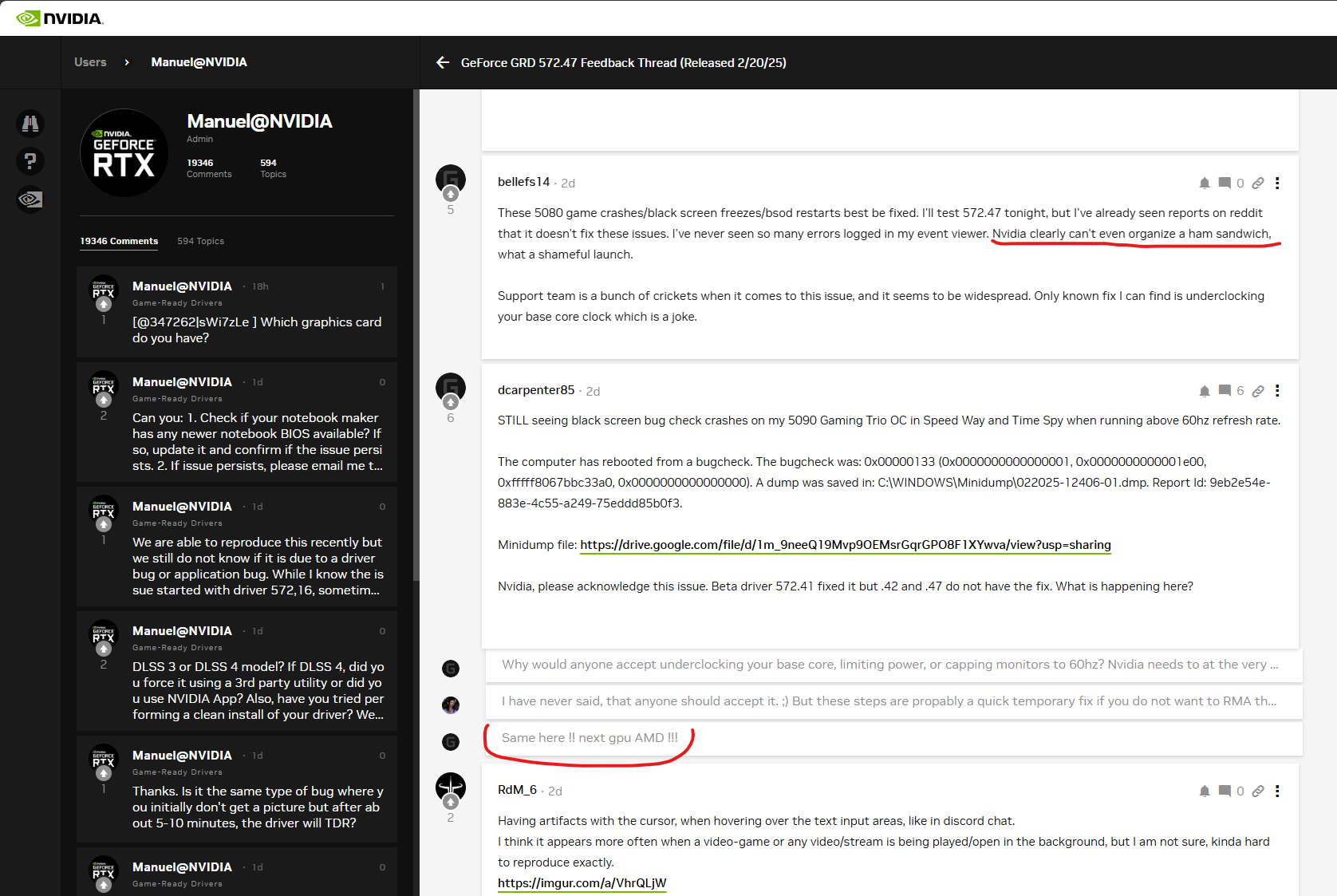Open the question mark help icon
This screenshot has height=896, width=1337.
30,161
